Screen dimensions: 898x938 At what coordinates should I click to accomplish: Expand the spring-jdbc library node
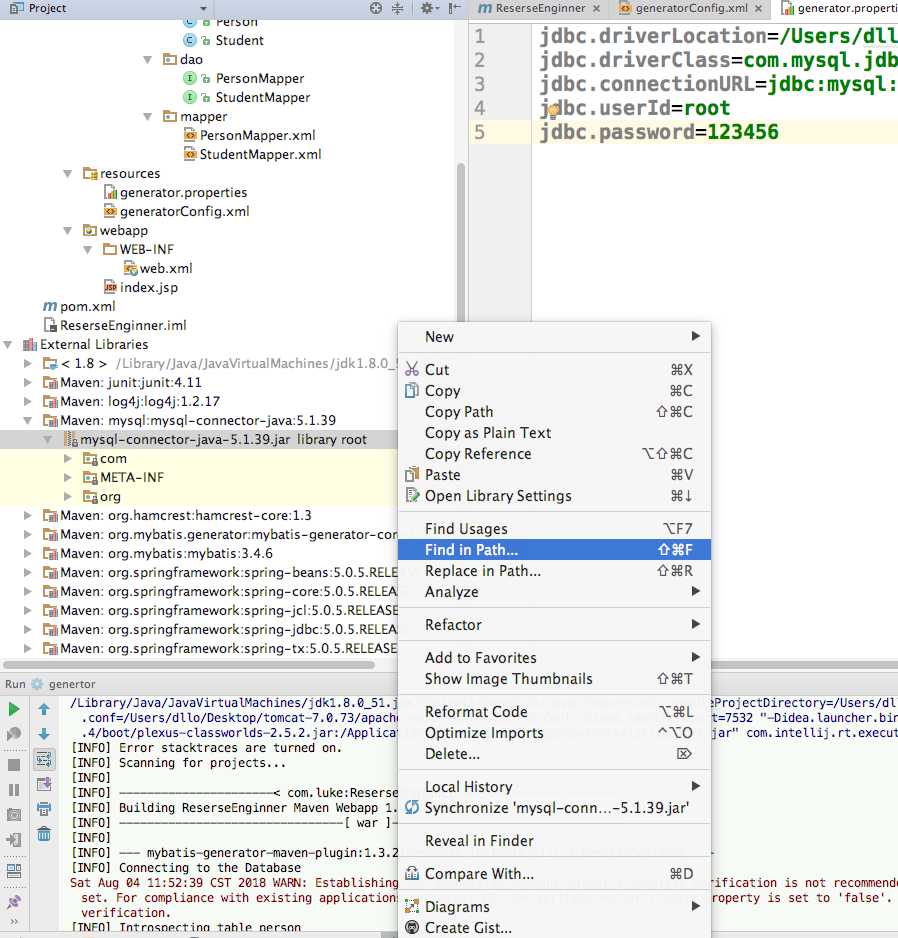pos(28,629)
